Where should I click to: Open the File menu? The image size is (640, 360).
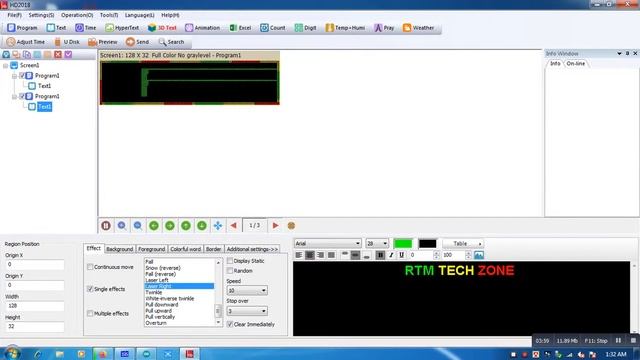pyautogui.click(x=14, y=15)
